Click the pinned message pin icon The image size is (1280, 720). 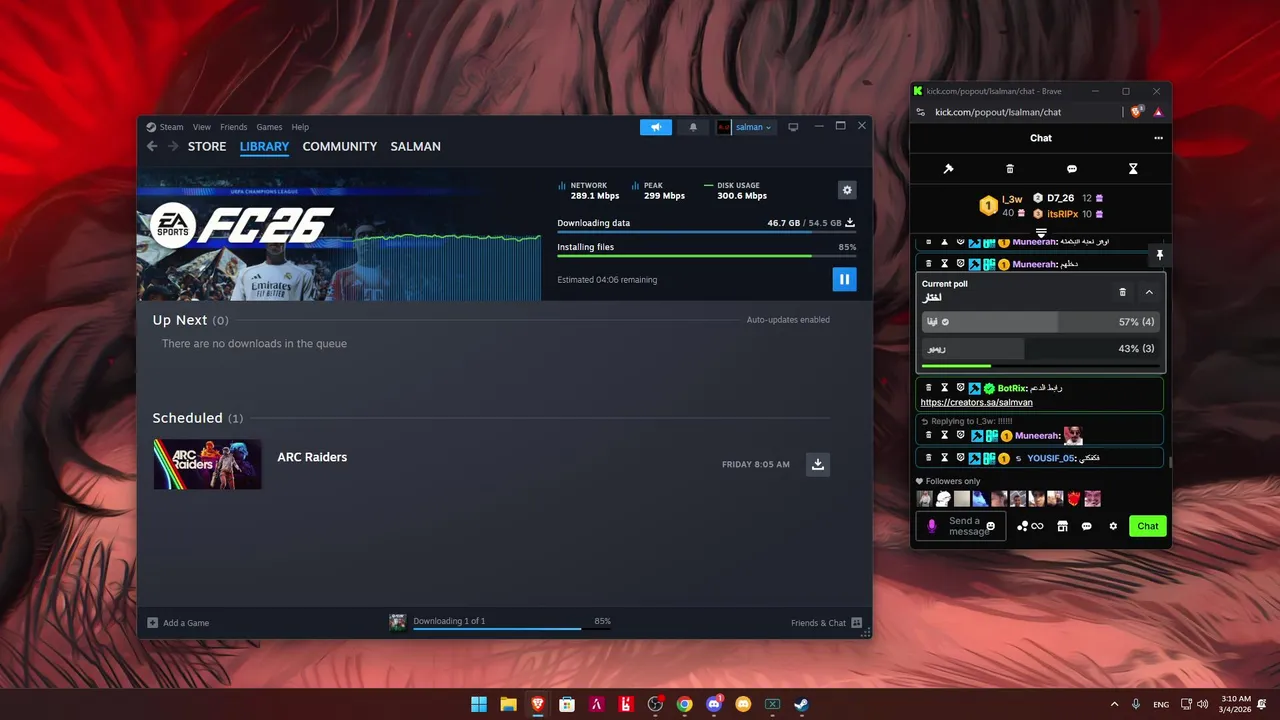1159,255
